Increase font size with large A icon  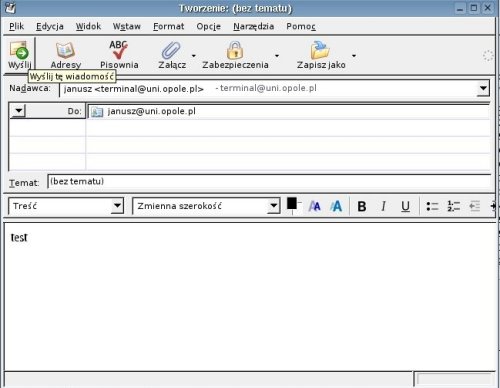click(336, 206)
